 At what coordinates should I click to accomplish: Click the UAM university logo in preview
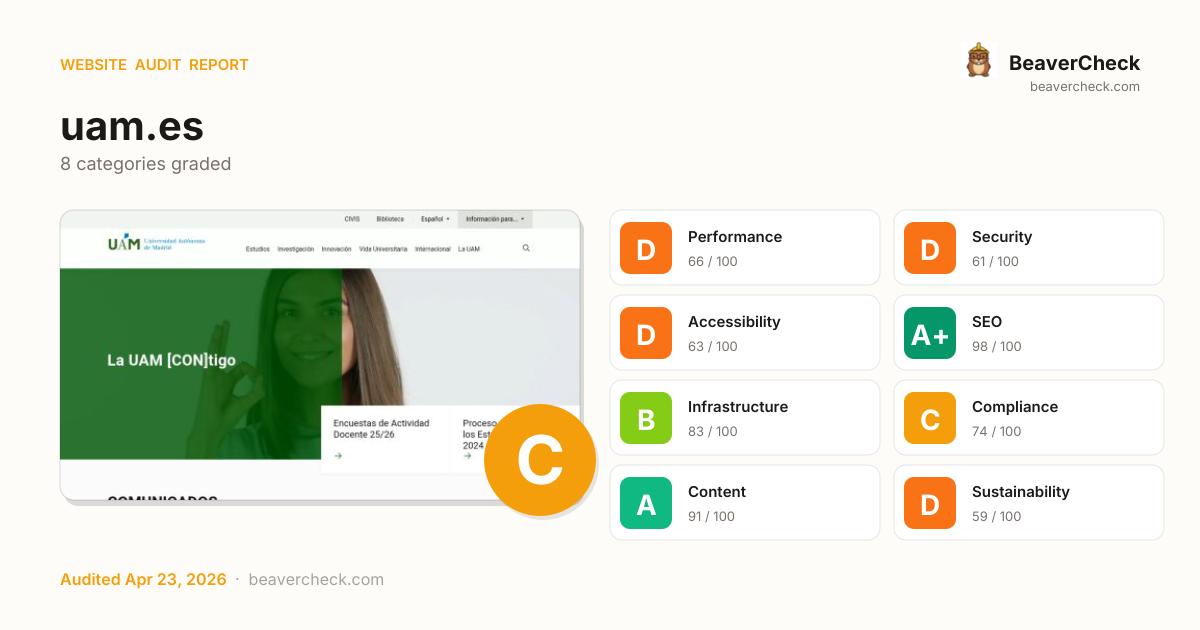coord(156,243)
